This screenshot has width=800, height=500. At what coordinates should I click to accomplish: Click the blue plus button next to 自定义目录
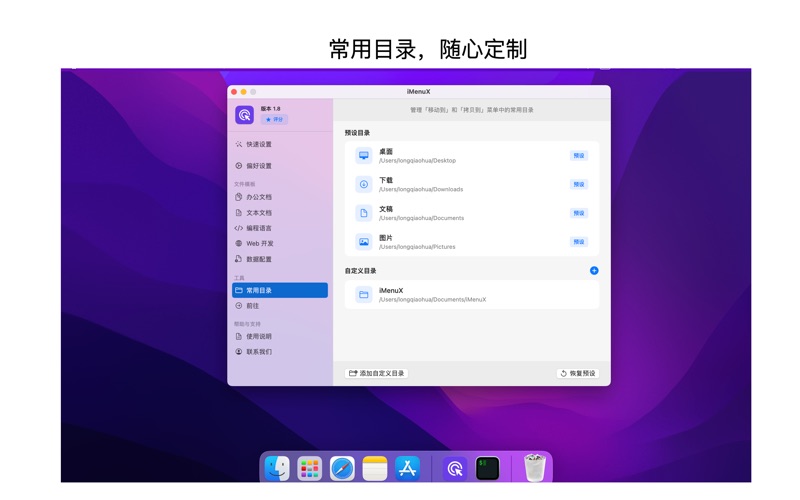tap(594, 270)
